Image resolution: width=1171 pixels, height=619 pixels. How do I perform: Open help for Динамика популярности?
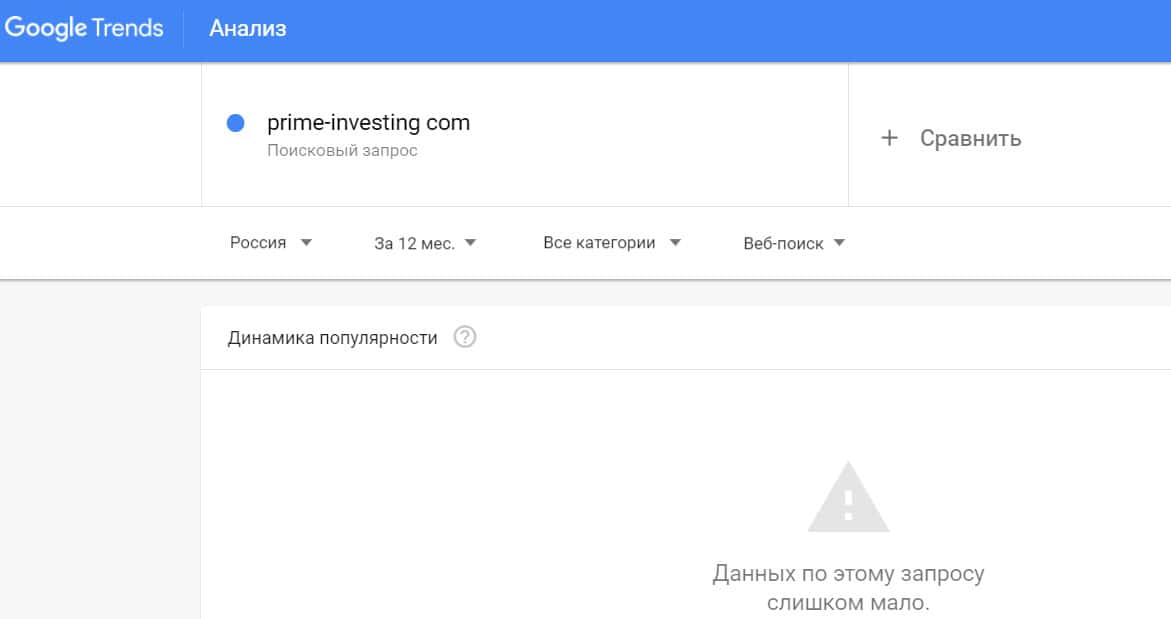coord(464,337)
